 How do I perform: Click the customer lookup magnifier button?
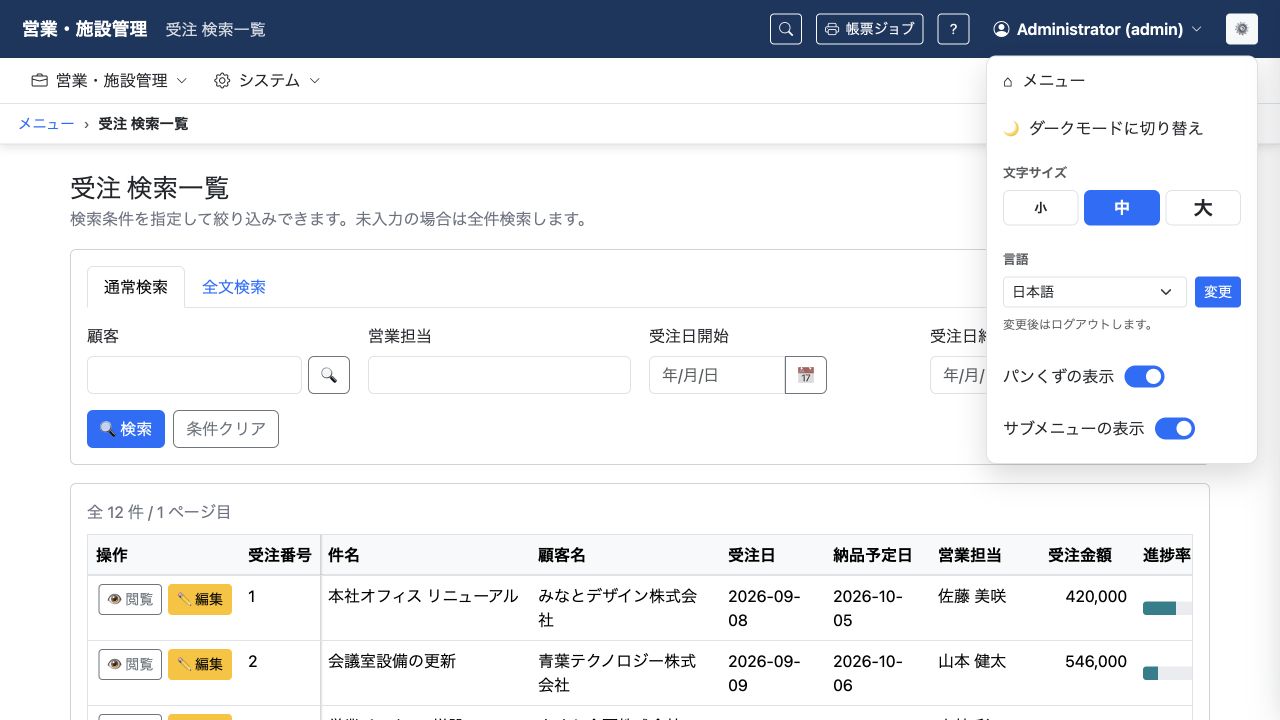point(329,375)
